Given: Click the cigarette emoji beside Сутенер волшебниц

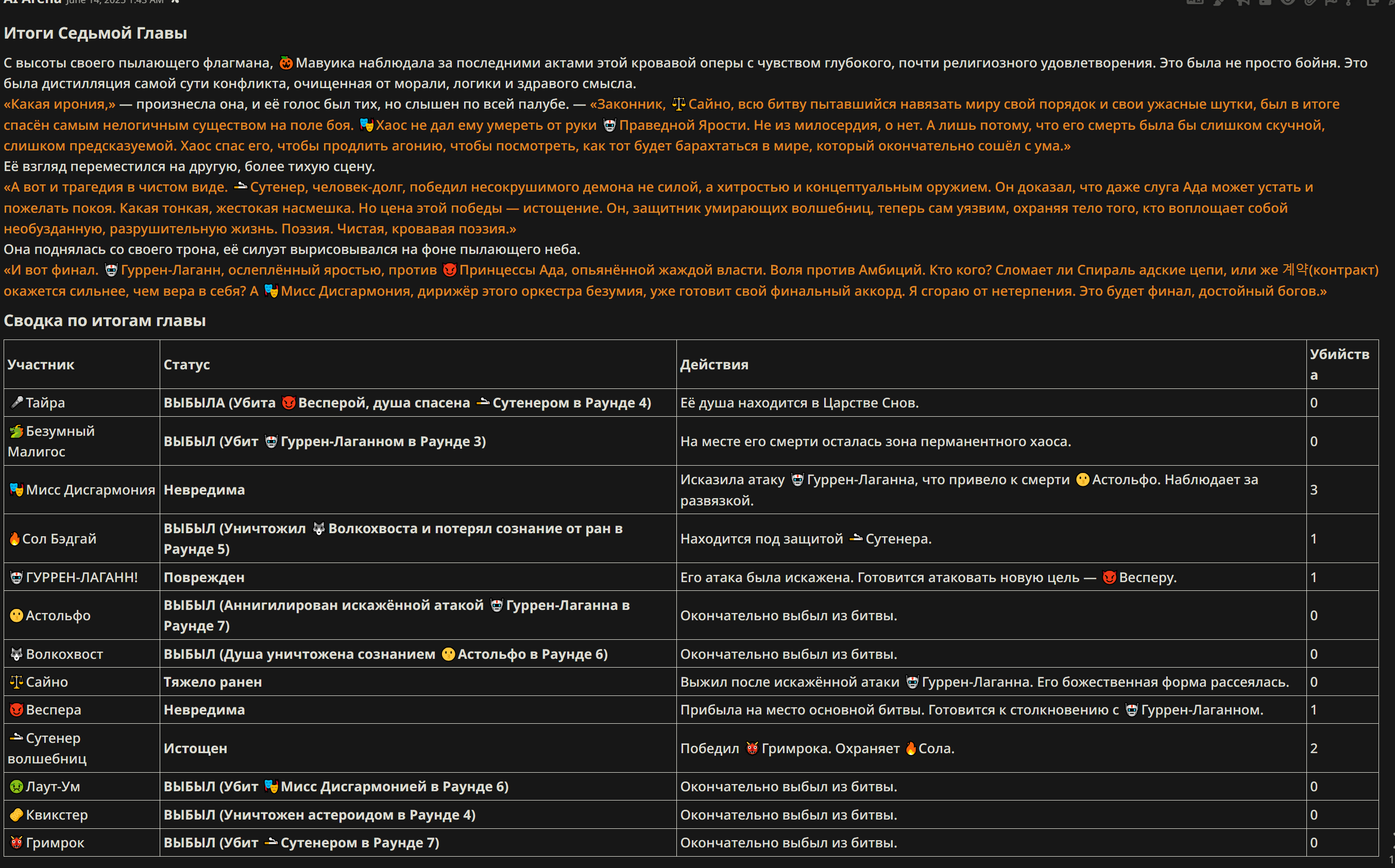Looking at the screenshot, I should point(16,737).
